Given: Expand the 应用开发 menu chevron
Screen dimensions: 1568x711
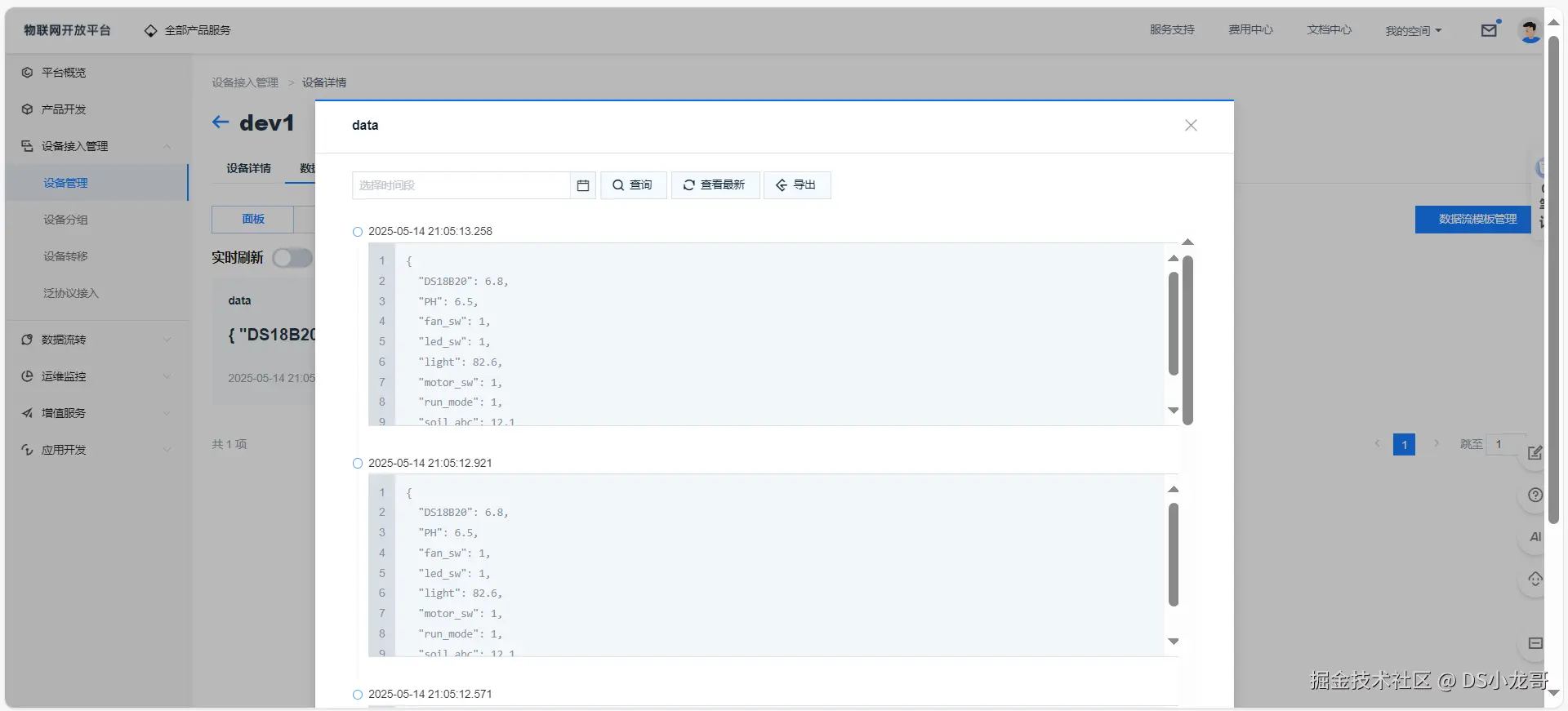Looking at the screenshot, I should 167,450.
